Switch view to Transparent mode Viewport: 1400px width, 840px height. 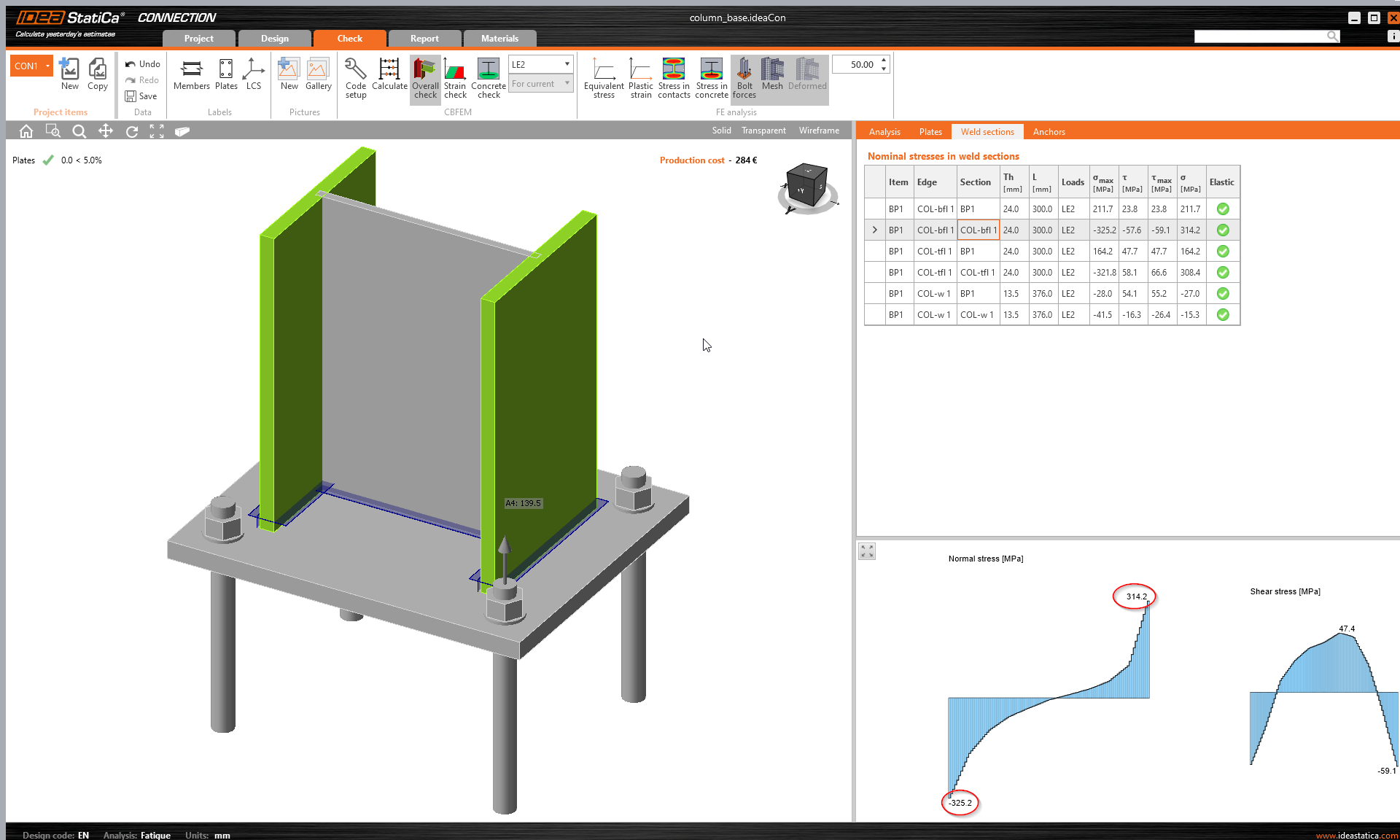click(x=763, y=131)
